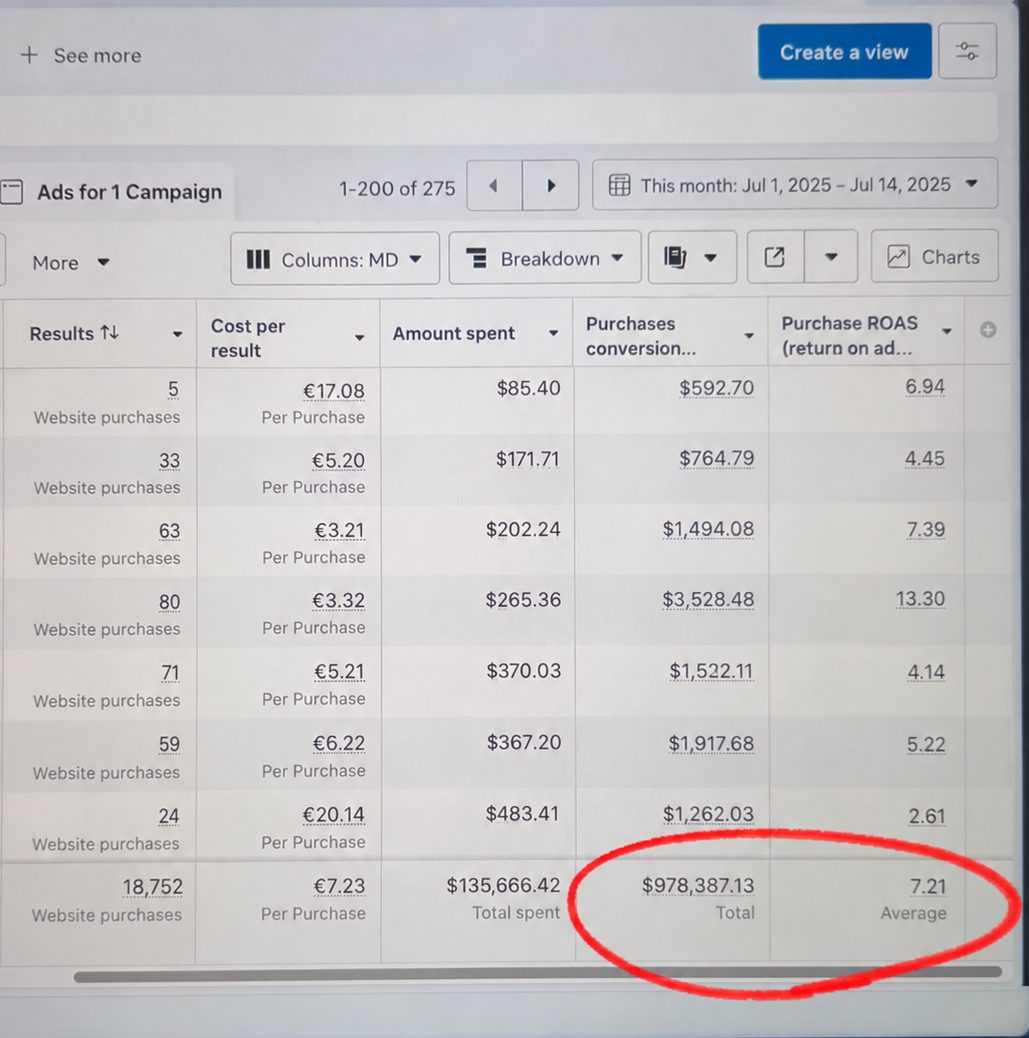1029x1038 pixels.
Task: Click the total conversion value $978,387.13
Action: coord(698,885)
